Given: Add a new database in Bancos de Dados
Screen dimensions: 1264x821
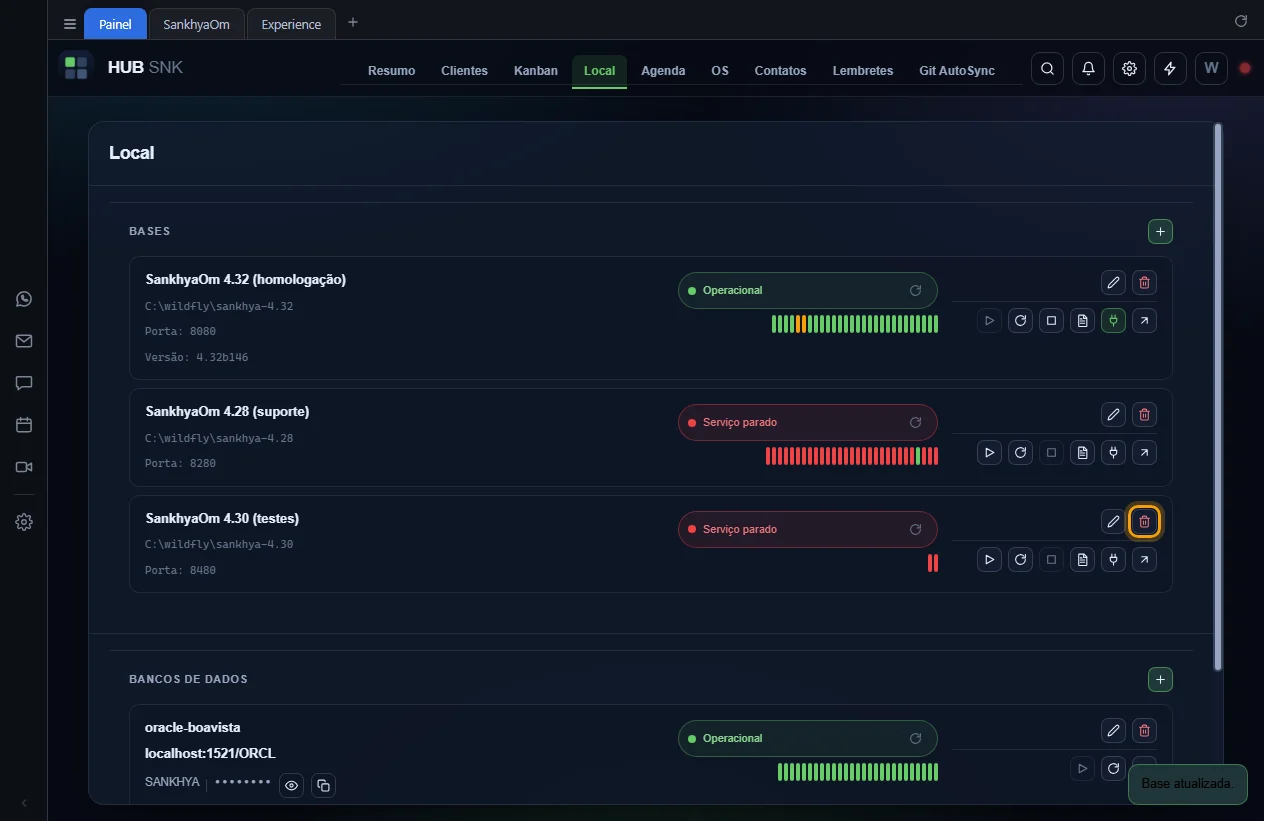Looking at the screenshot, I should point(1160,680).
